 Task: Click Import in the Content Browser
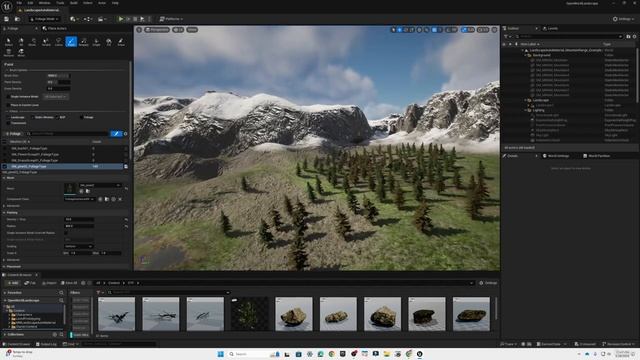(x=49, y=283)
